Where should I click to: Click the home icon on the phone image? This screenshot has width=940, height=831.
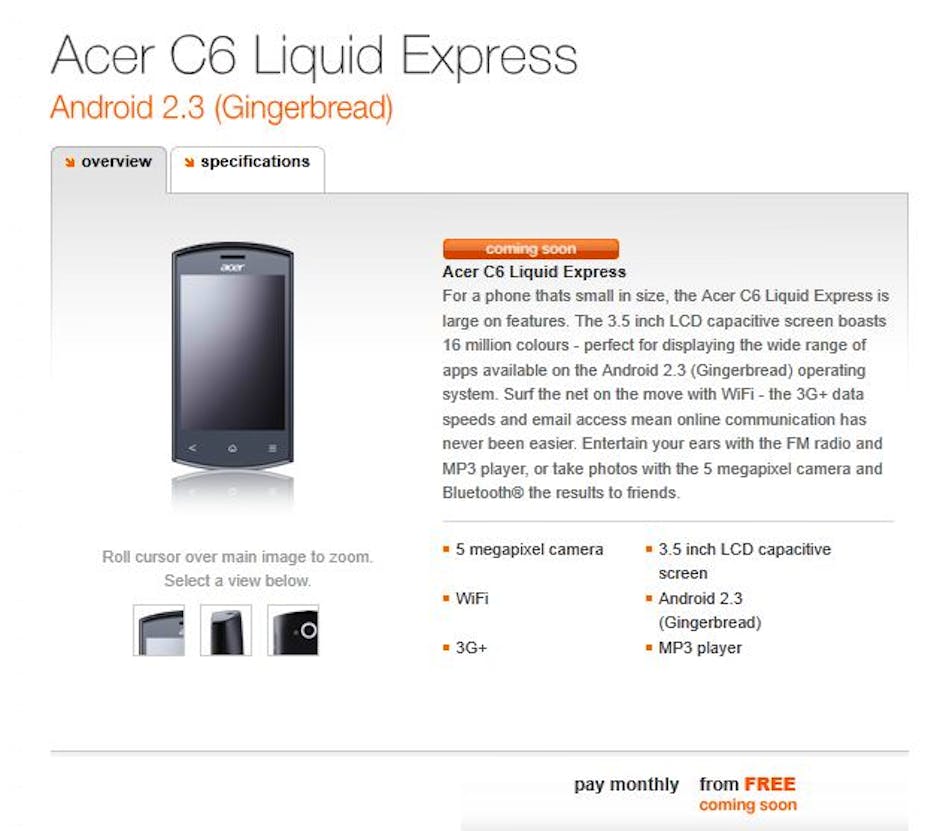tap(232, 448)
